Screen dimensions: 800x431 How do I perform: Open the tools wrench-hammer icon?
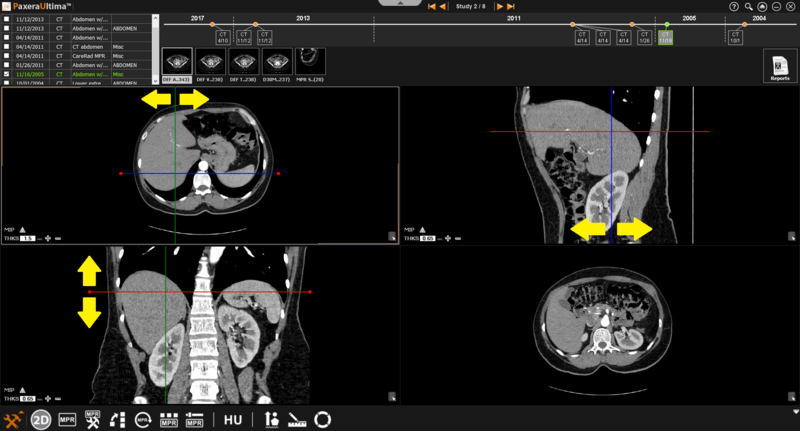[x=14, y=420]
